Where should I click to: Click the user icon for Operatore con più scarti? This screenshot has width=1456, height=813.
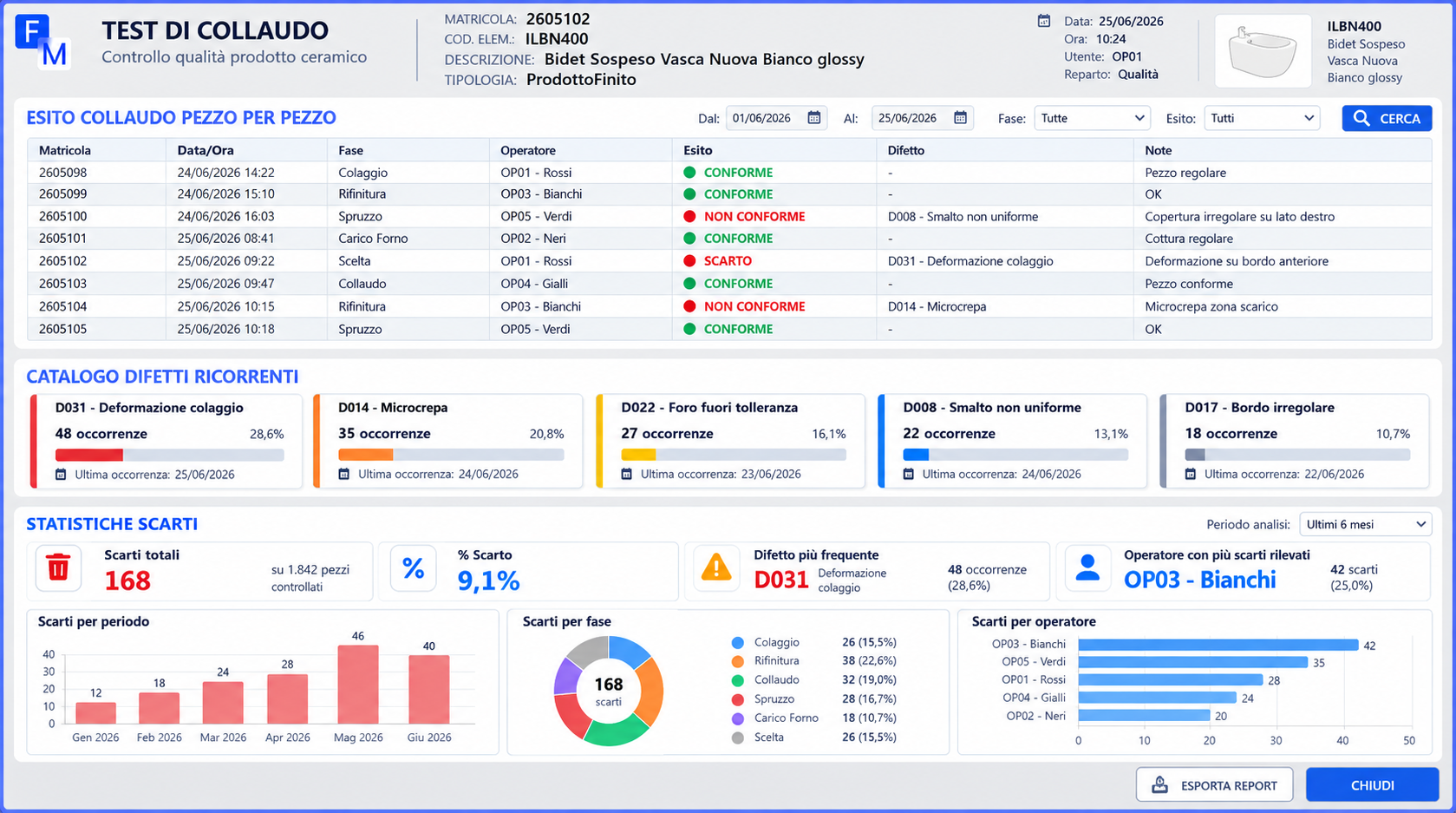[1087, 568]
